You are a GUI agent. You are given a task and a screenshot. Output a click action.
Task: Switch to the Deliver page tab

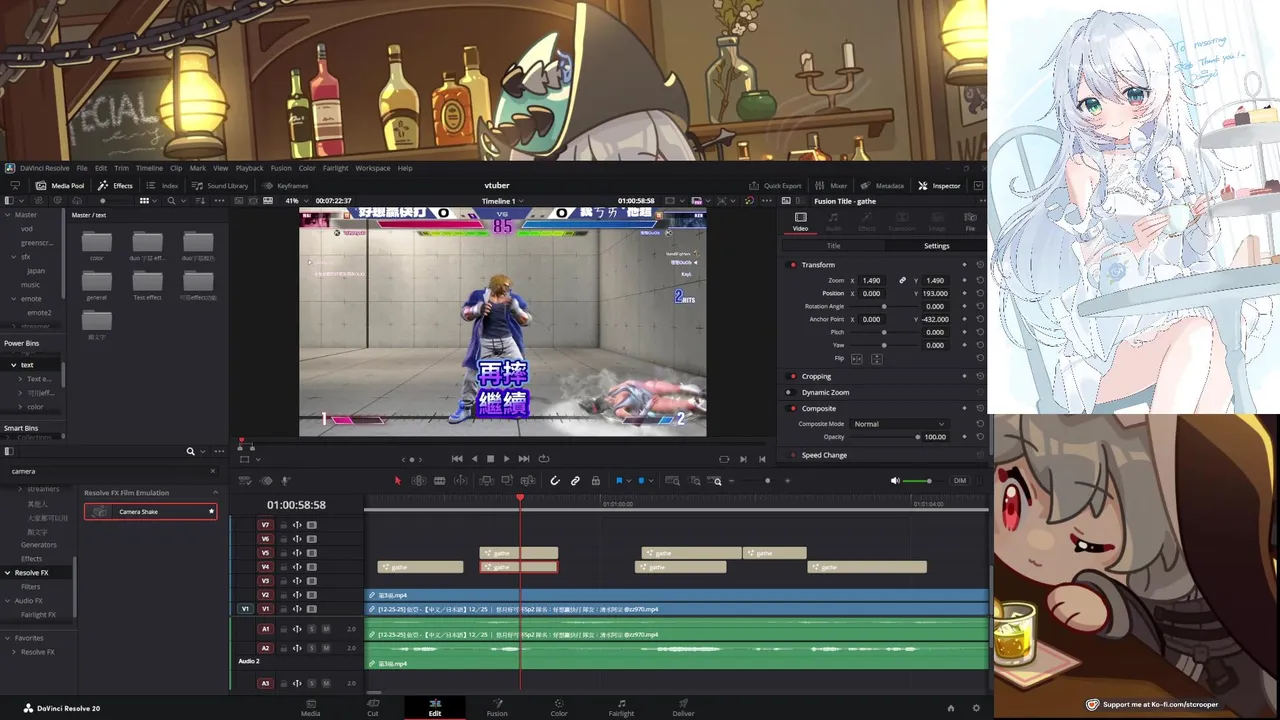[683, 707]
